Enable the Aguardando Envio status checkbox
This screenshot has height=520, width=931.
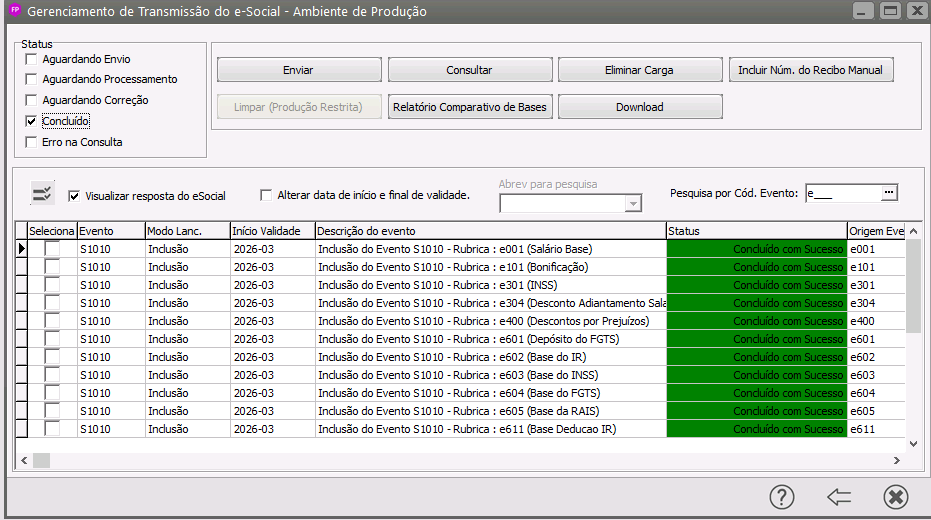[x=31, y=59]
